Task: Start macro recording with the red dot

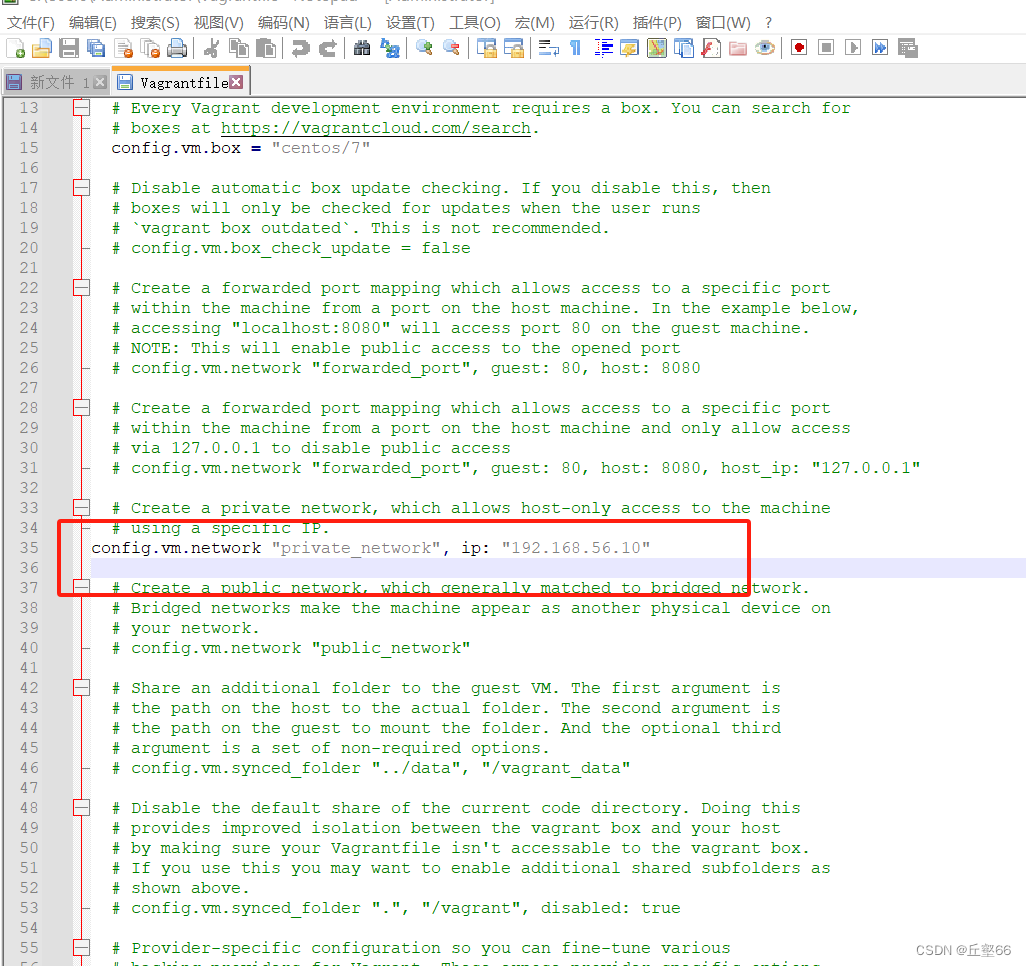Action: pyautogui.click(x=799, y=48)
